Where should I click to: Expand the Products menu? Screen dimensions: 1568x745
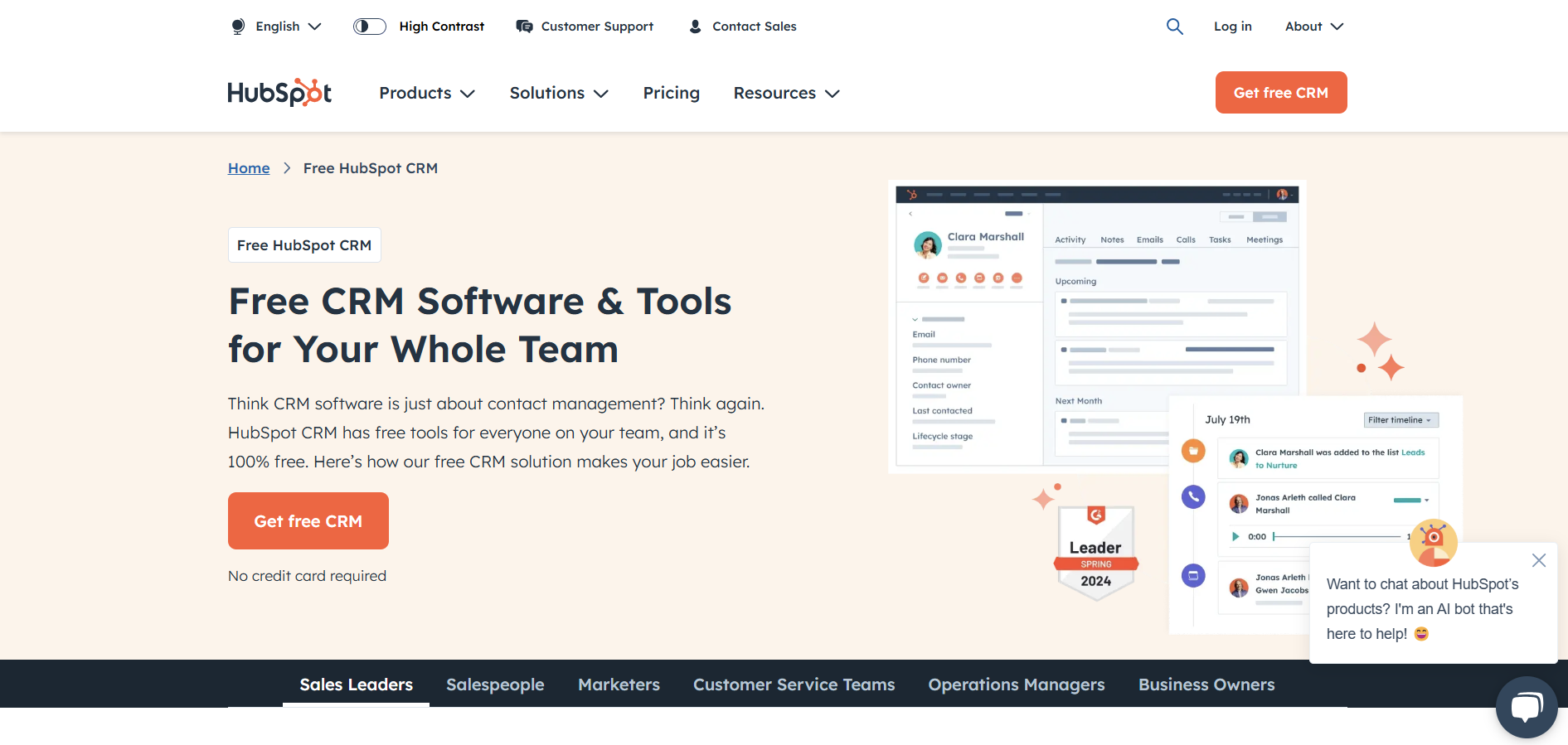click(427, 93)
